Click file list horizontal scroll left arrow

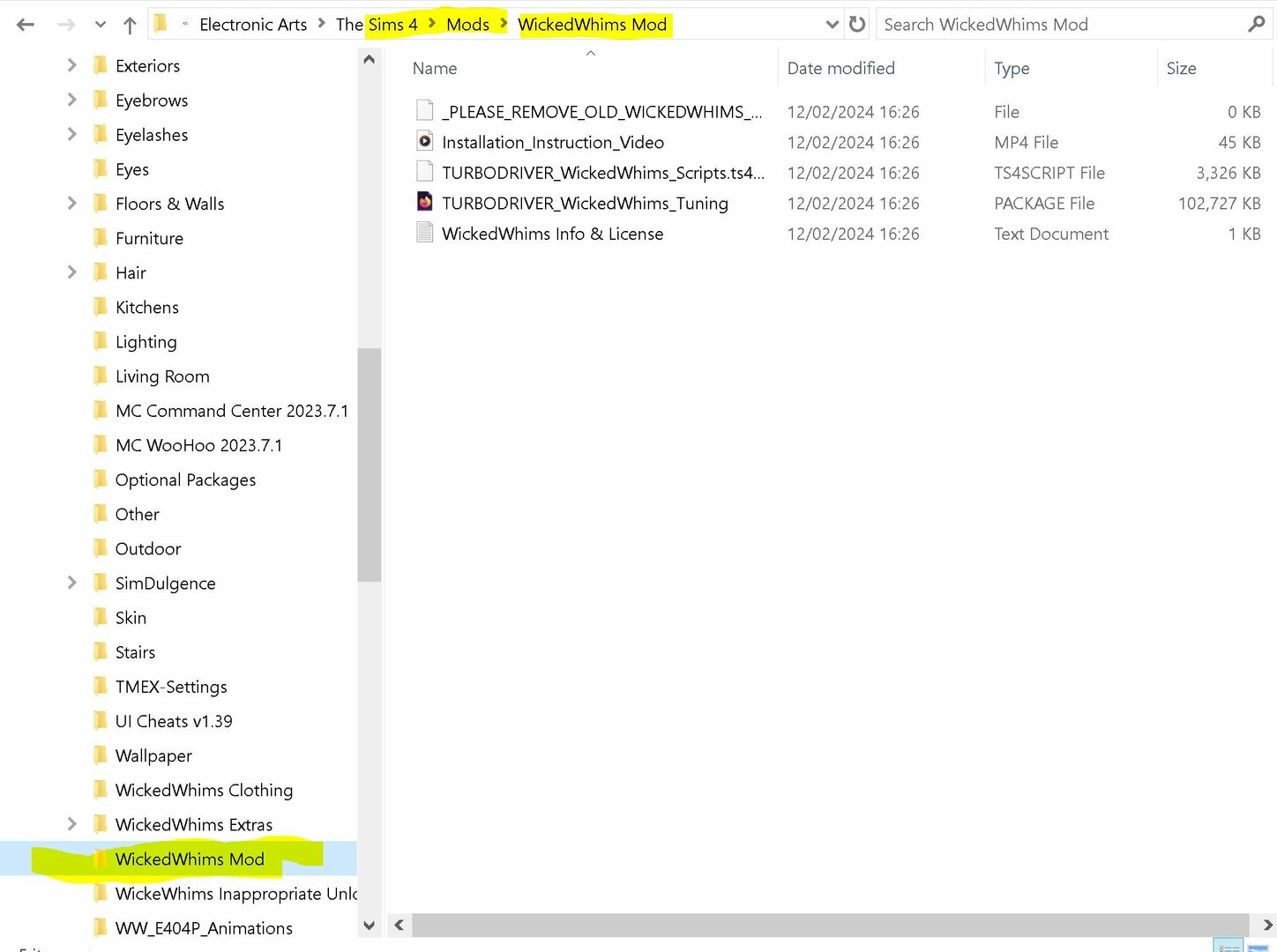click(400, 925)
